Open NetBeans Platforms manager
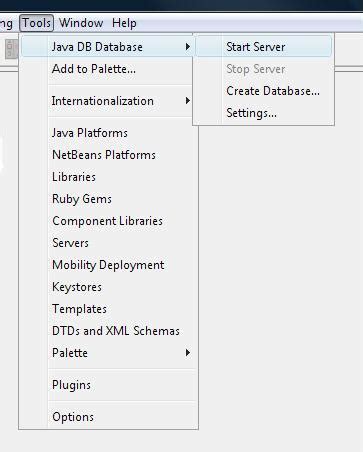Screen dimensions: 363x452 click(x=107, y=155)
